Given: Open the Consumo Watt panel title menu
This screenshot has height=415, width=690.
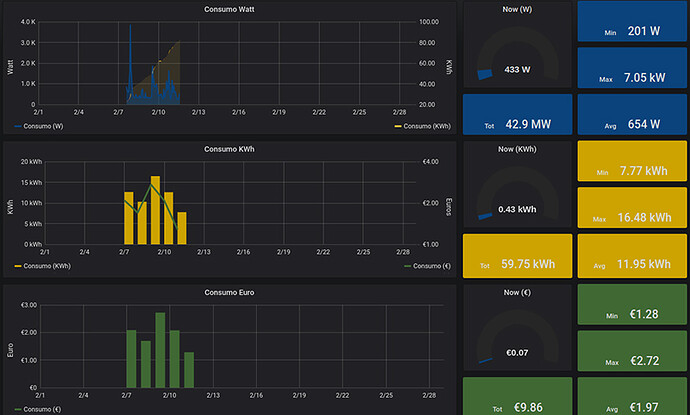Looking at the screenshot, I should [x=229, y=9].
